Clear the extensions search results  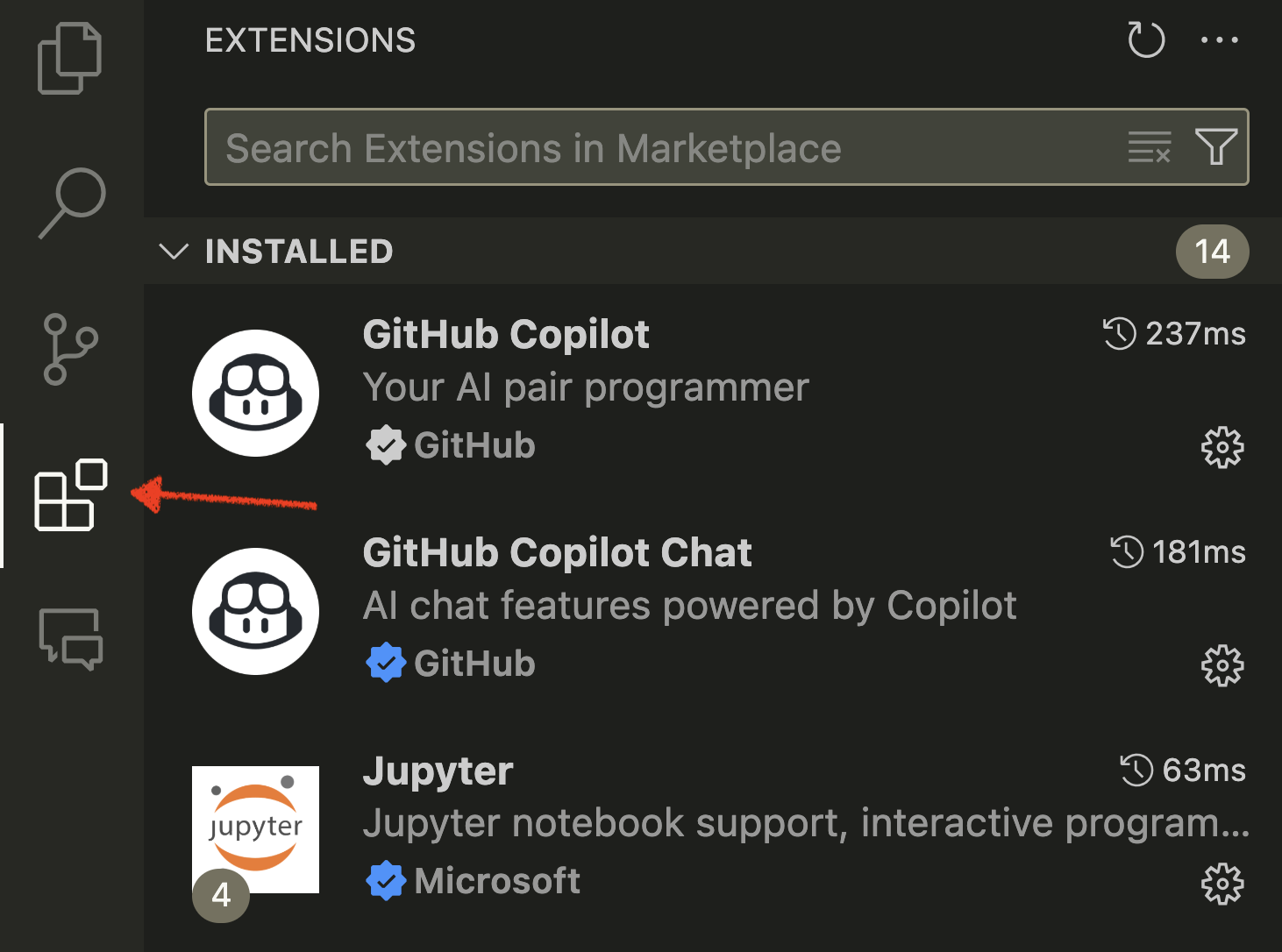1150,147
